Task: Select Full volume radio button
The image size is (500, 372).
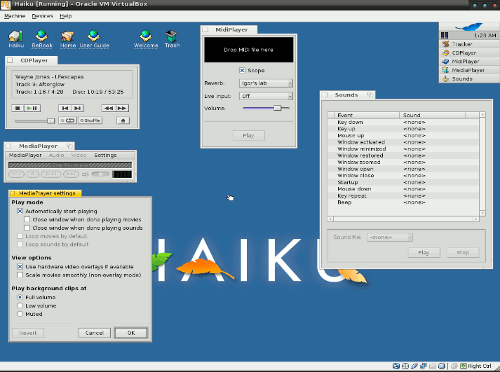Action: (x=20, y=297)
